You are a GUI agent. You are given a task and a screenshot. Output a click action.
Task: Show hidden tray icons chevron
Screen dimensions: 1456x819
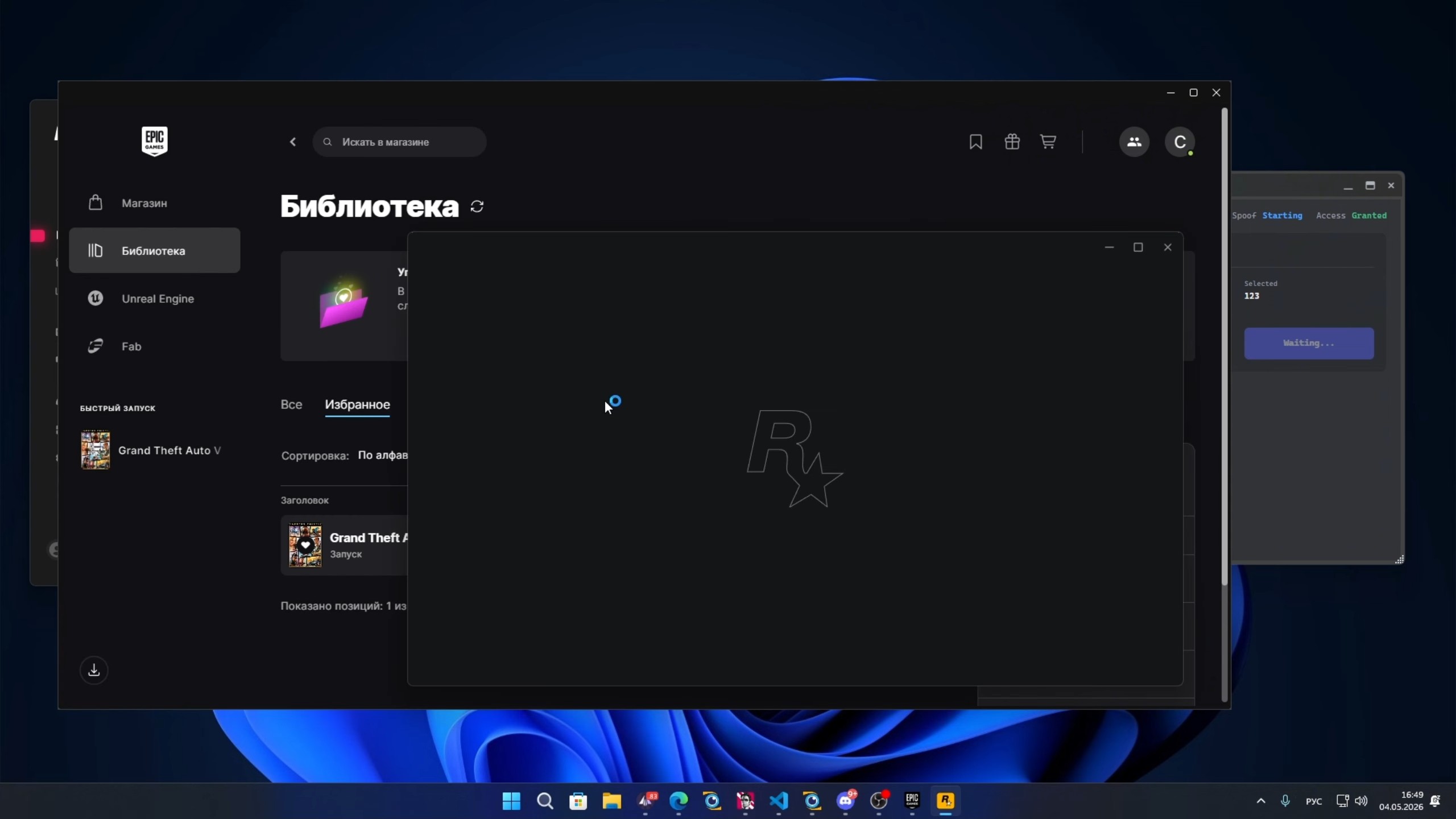1260,801
